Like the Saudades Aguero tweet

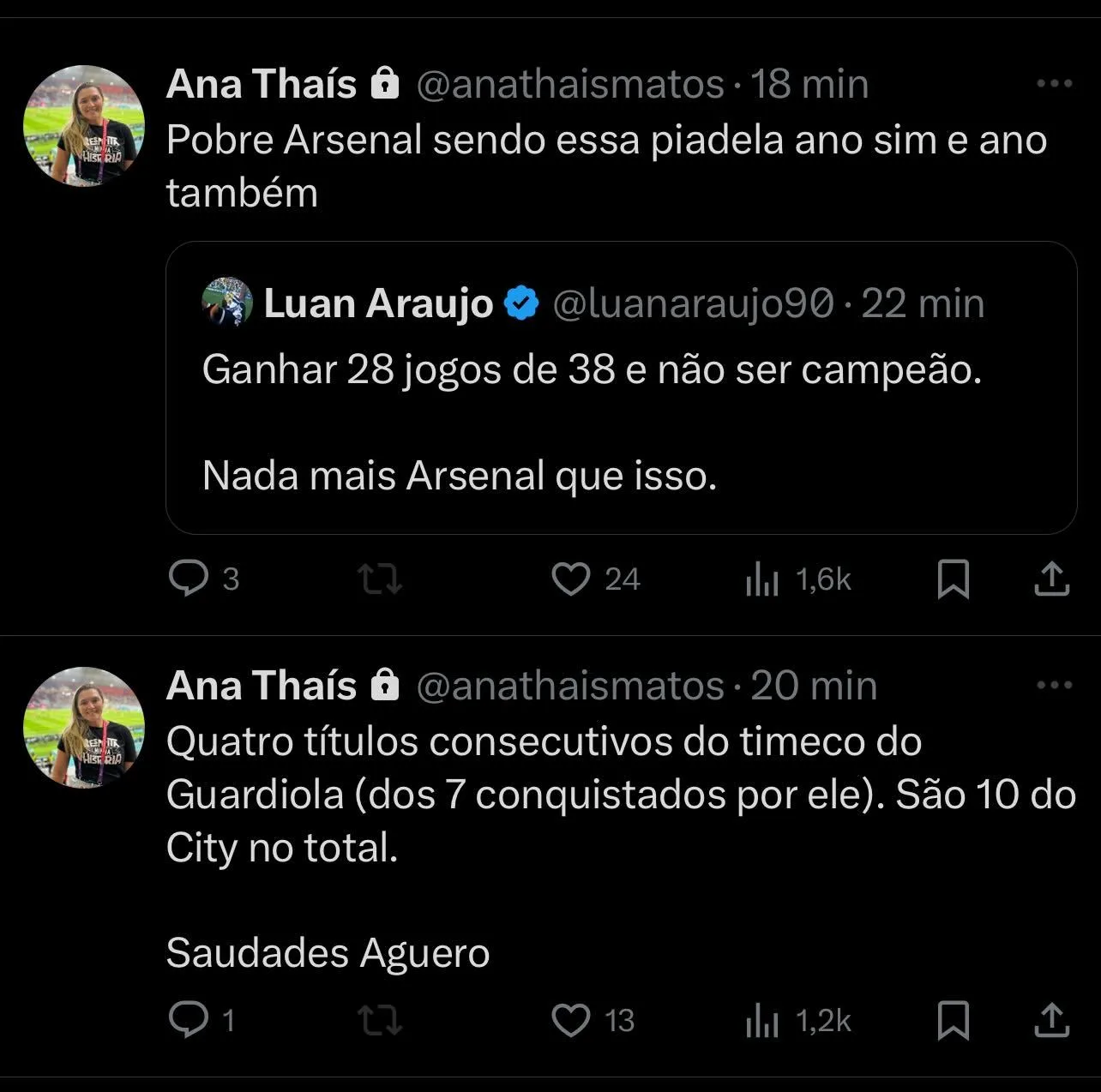(573, 1020)
